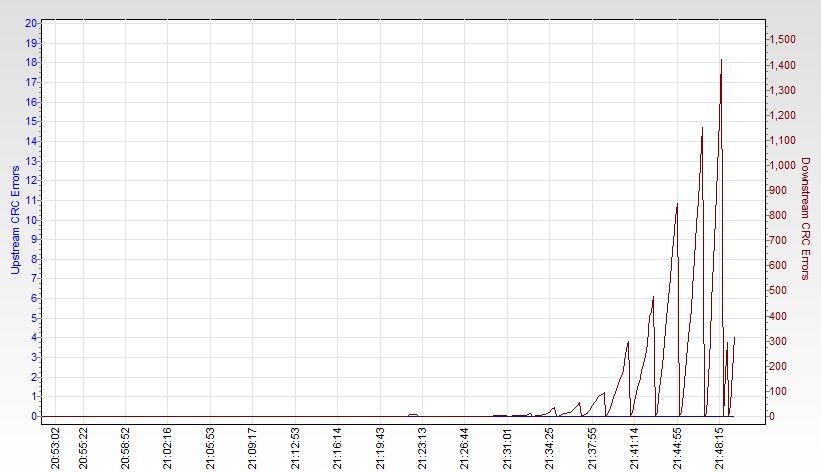Select the upstream axis value 11
This screenshot has height=472, width=821.
click(x=31, y=201)
